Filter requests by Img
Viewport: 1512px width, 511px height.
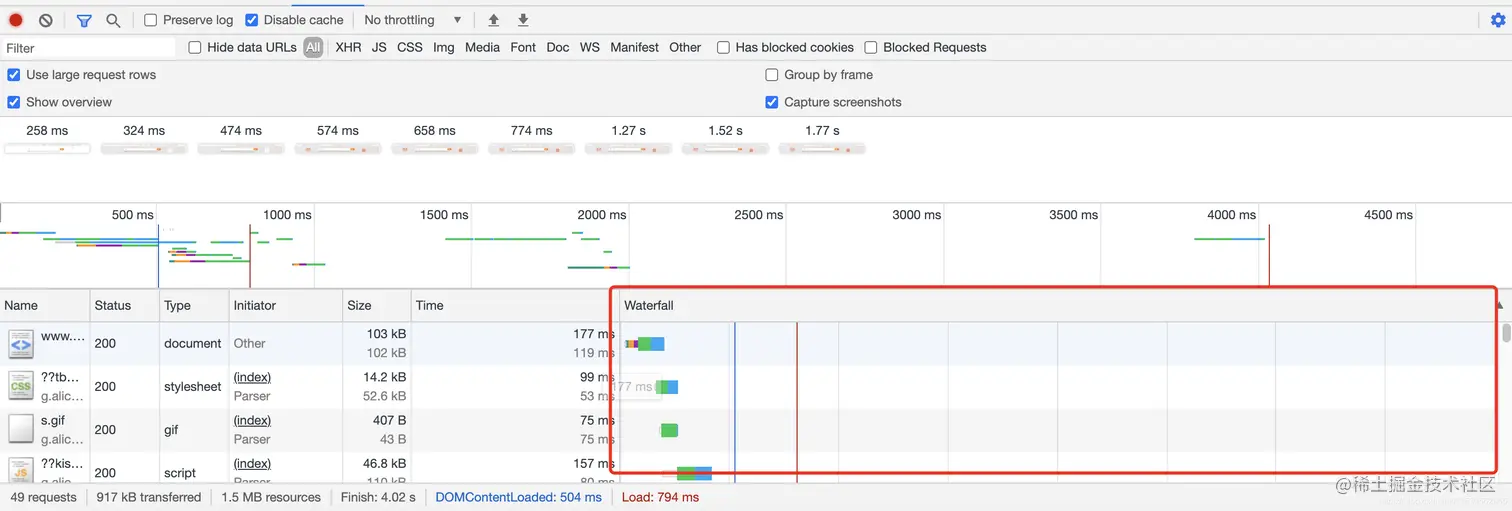(444, 47)
